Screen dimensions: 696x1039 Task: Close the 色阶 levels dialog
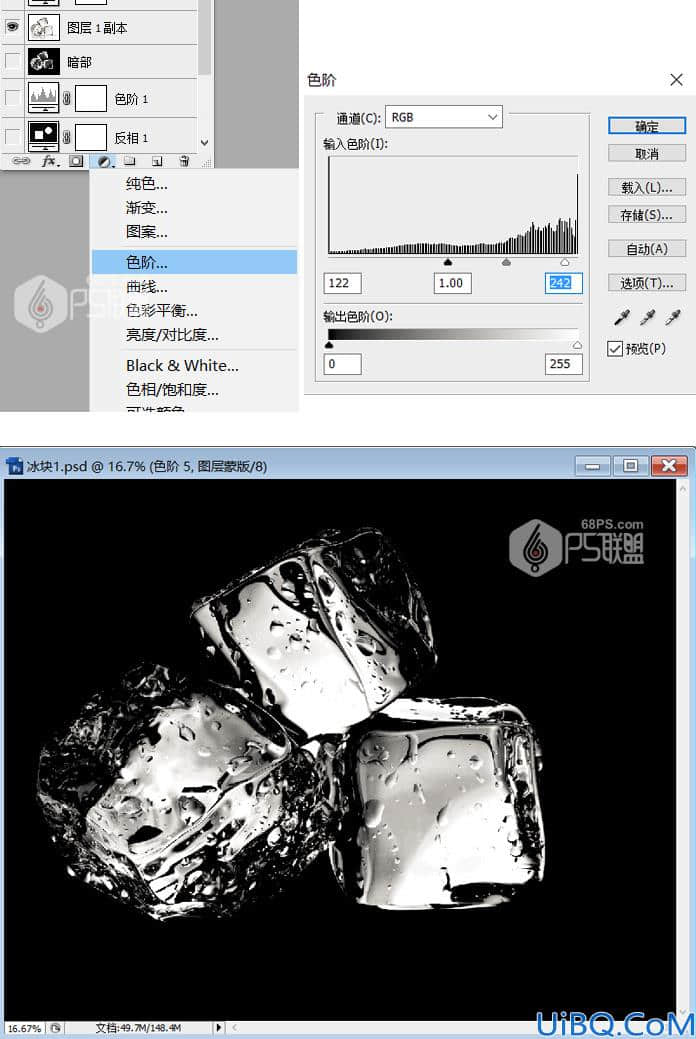coord(676,80)
